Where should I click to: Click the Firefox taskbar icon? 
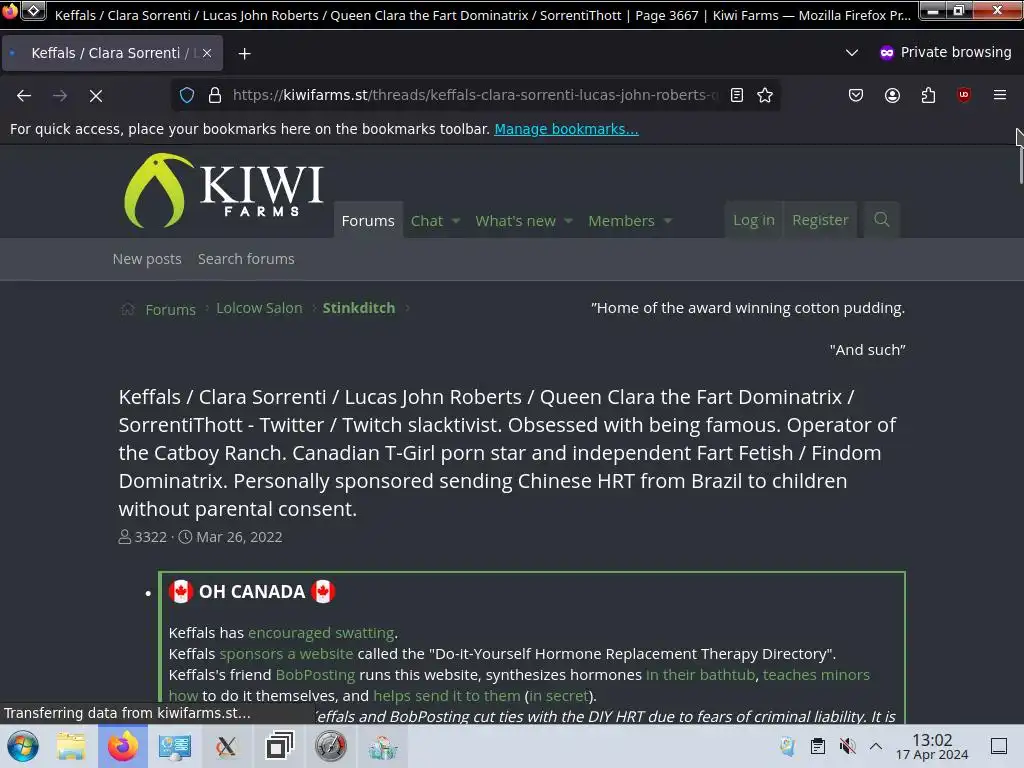point(123,746)
